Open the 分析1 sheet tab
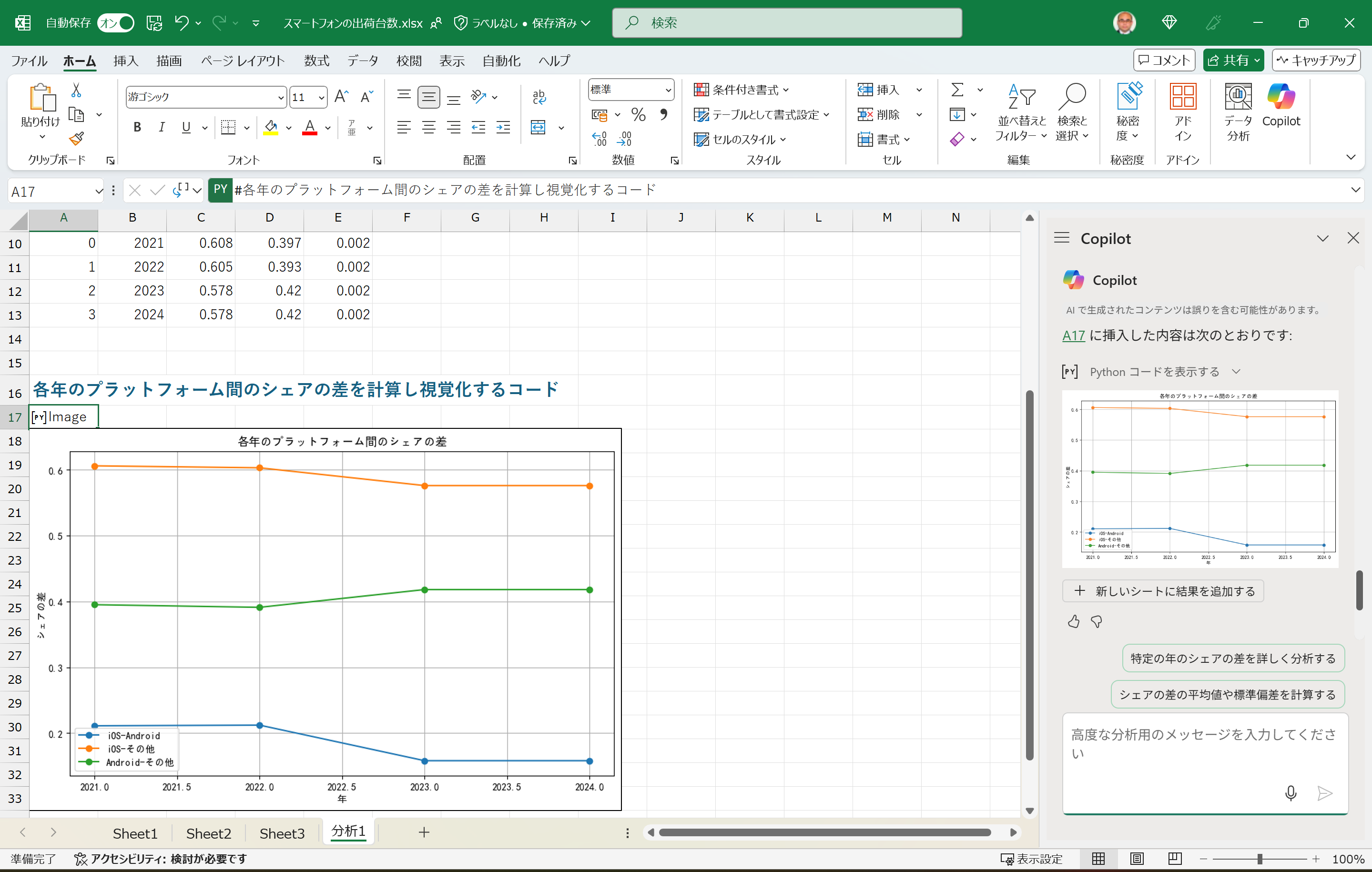This screenshot has height=872, width=1372. pos(347,831)
